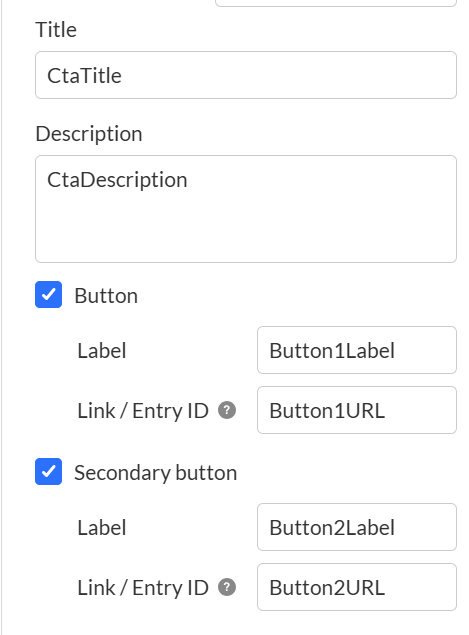Focus the Button2URL input field

pos(357,587)
